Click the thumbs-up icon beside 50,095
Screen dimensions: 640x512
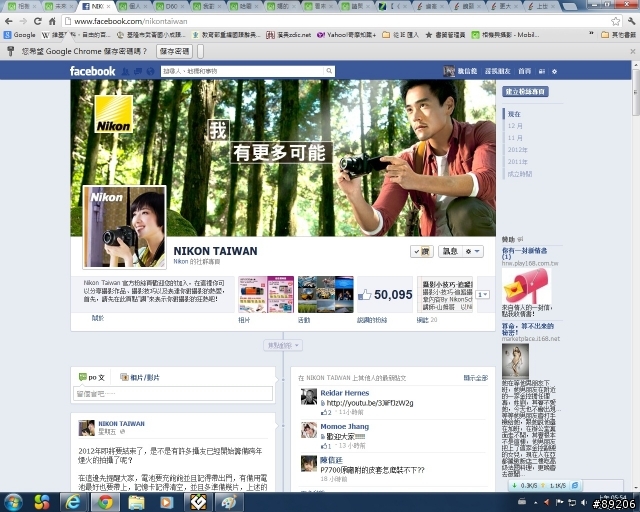coord(364,295)
